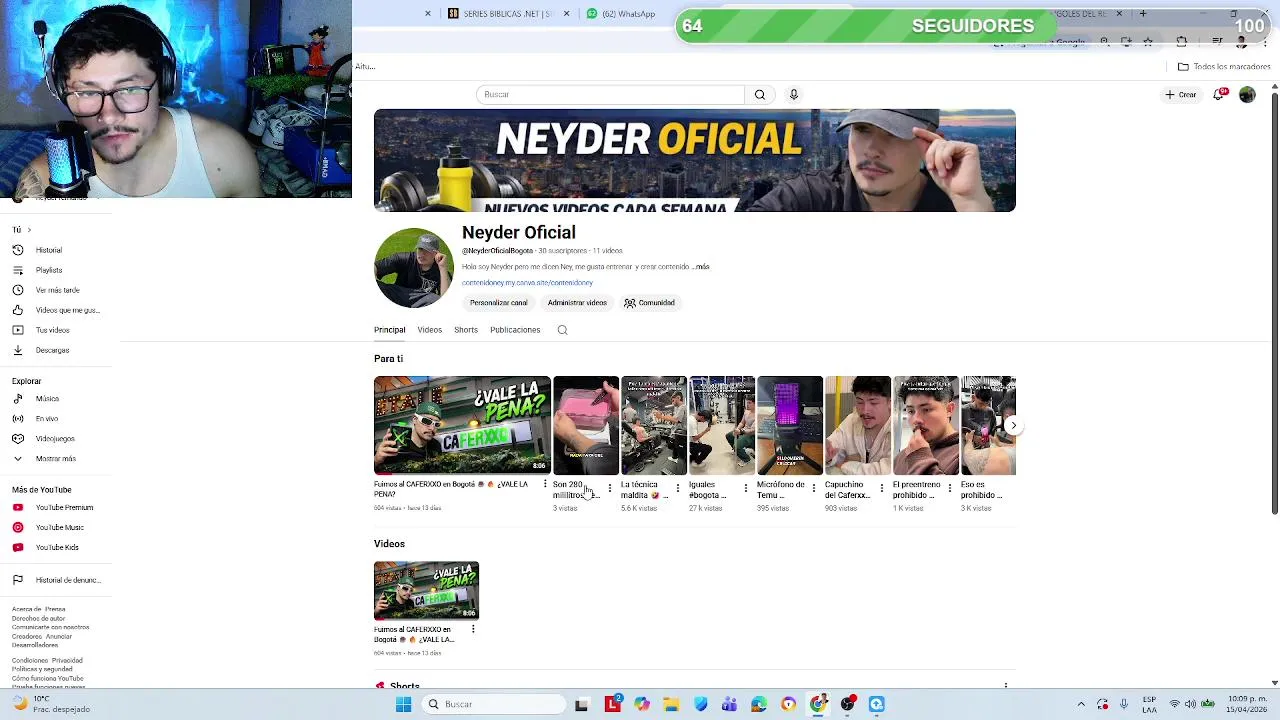Click the Crear button
The width and height of the screenshot is (1280, 720).
point(1181,95)
